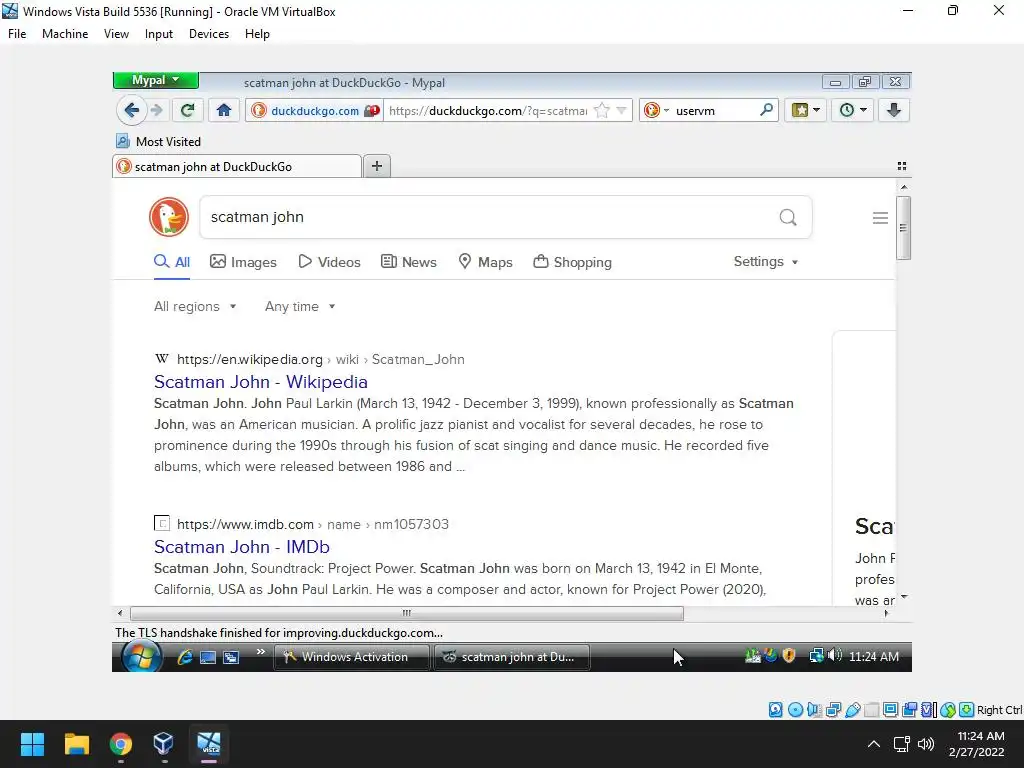Screen dimensions: 1024x768
Task: Click the Windows Activation taskbar button
Action: coord(351,657)
